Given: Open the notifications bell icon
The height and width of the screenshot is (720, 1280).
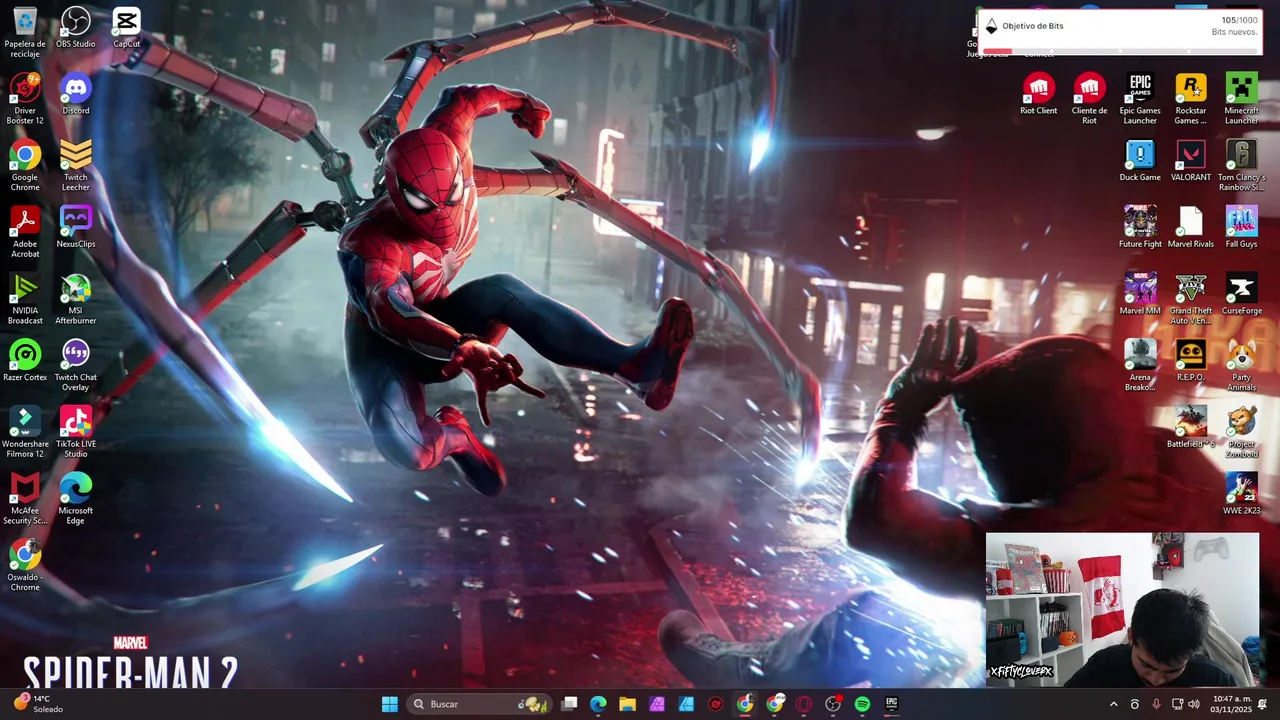Looking at the screenshot, I should pos(1263,704).
